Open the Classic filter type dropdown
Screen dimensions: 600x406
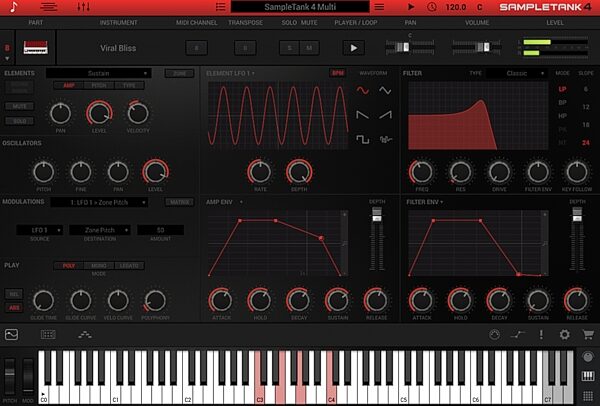(x=517, y=73)
